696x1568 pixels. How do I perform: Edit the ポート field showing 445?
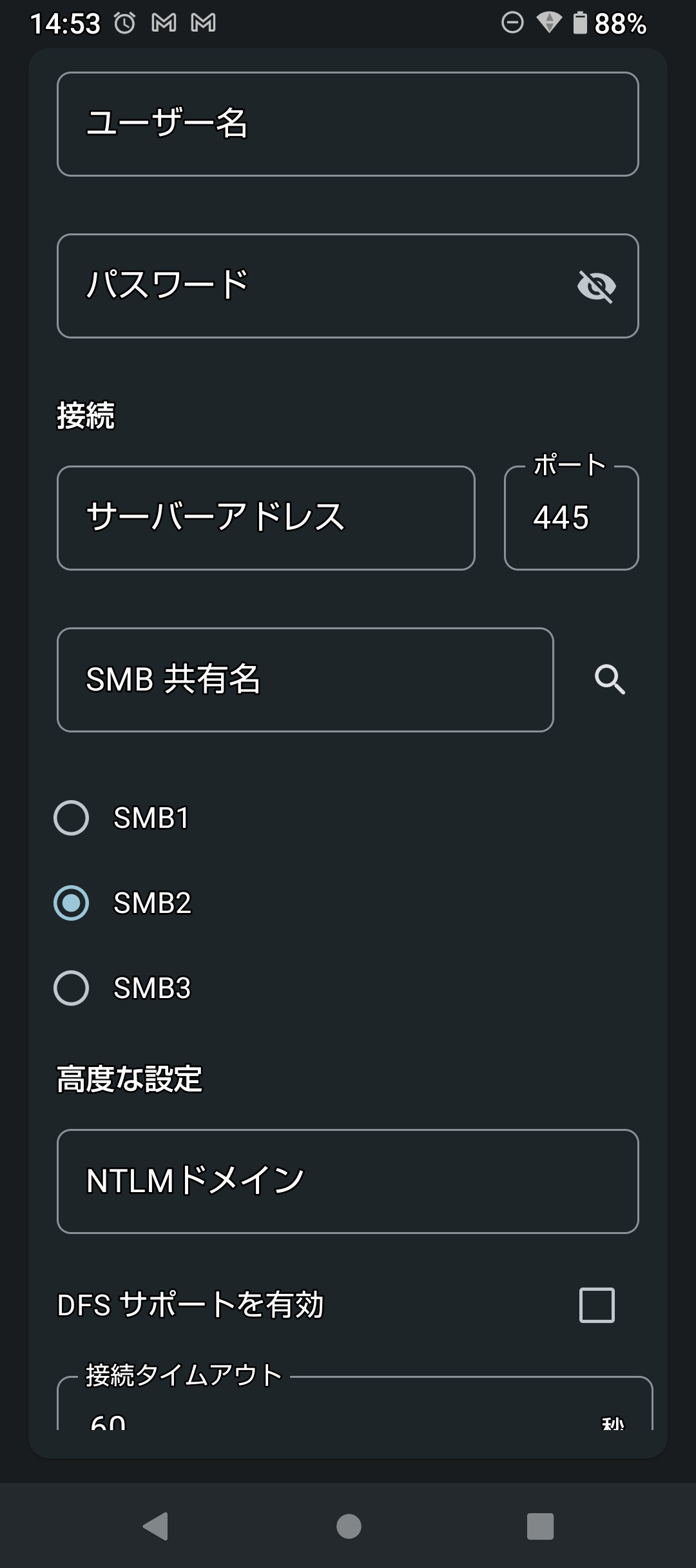click(571, 518)
